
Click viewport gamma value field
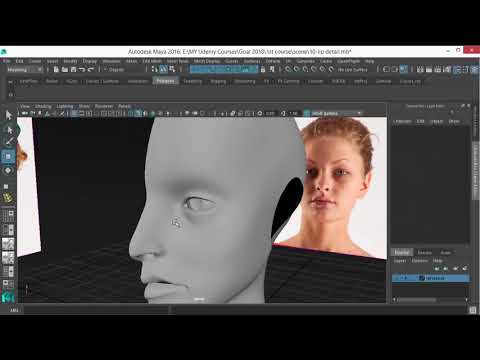293,113
